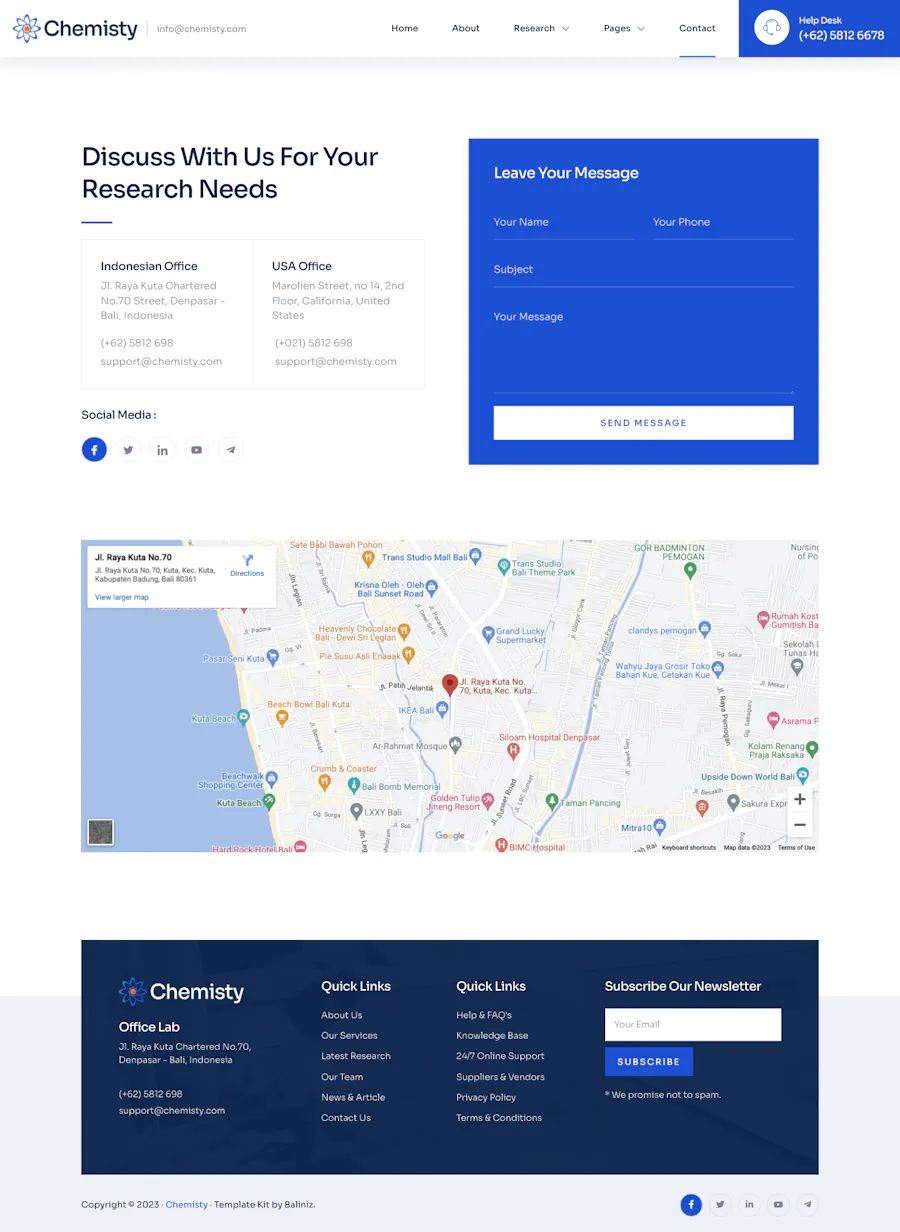900x1232 pixels.
Task: Open the News & Article footer link
Action: click(353, 1097)
